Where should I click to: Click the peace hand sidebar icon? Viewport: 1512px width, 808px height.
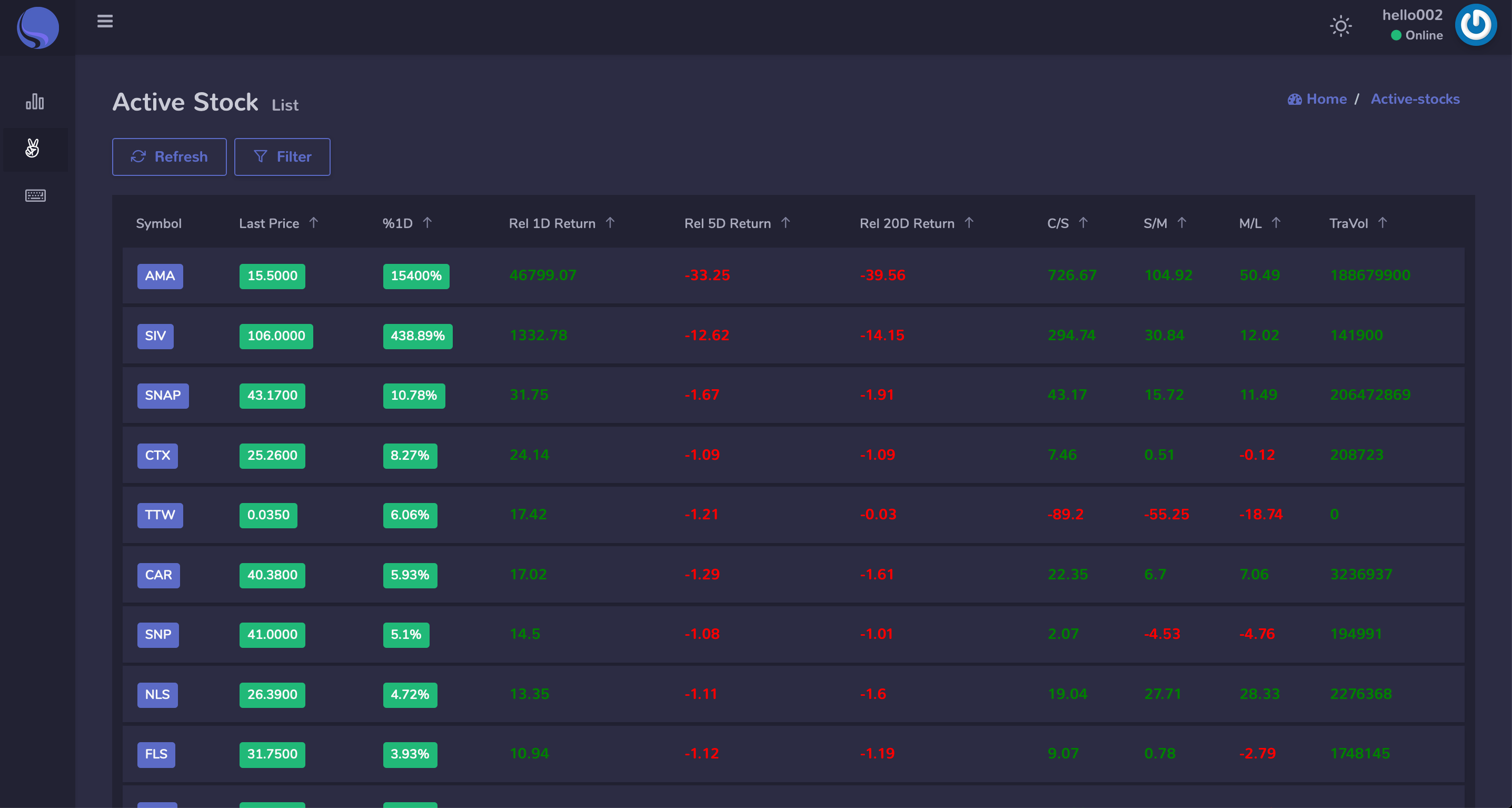33,148
